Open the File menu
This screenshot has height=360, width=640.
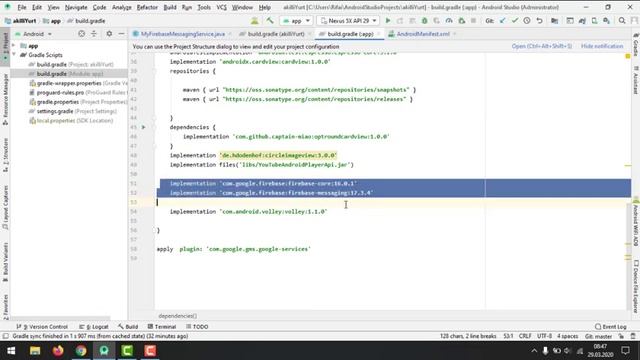tap(22, 7)
